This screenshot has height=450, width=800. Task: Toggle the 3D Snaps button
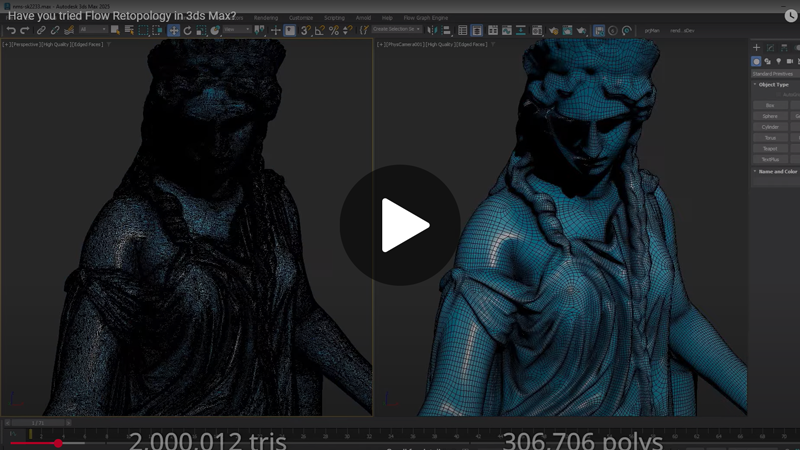pyautogui.click(x=305, y=31)
